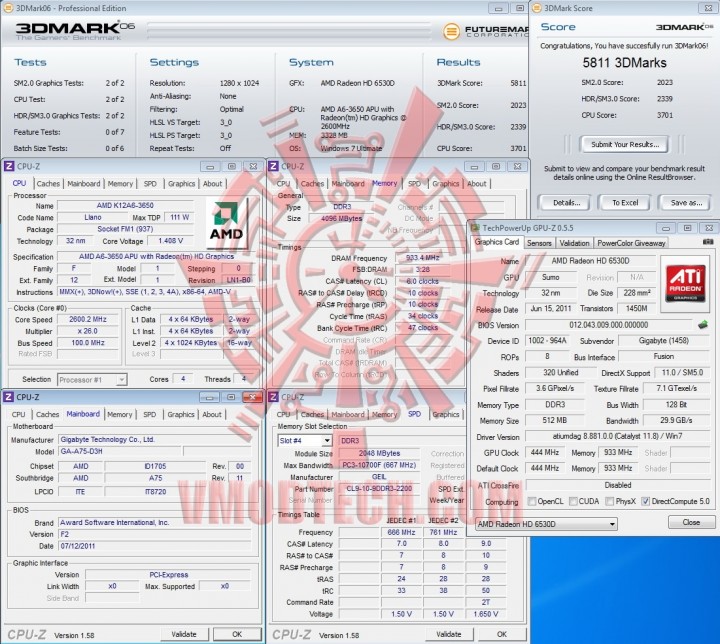Click the Subvendor Gigabyte (1458) field
Viewport: 720px width, 644px height.
(x=664, y=341)
